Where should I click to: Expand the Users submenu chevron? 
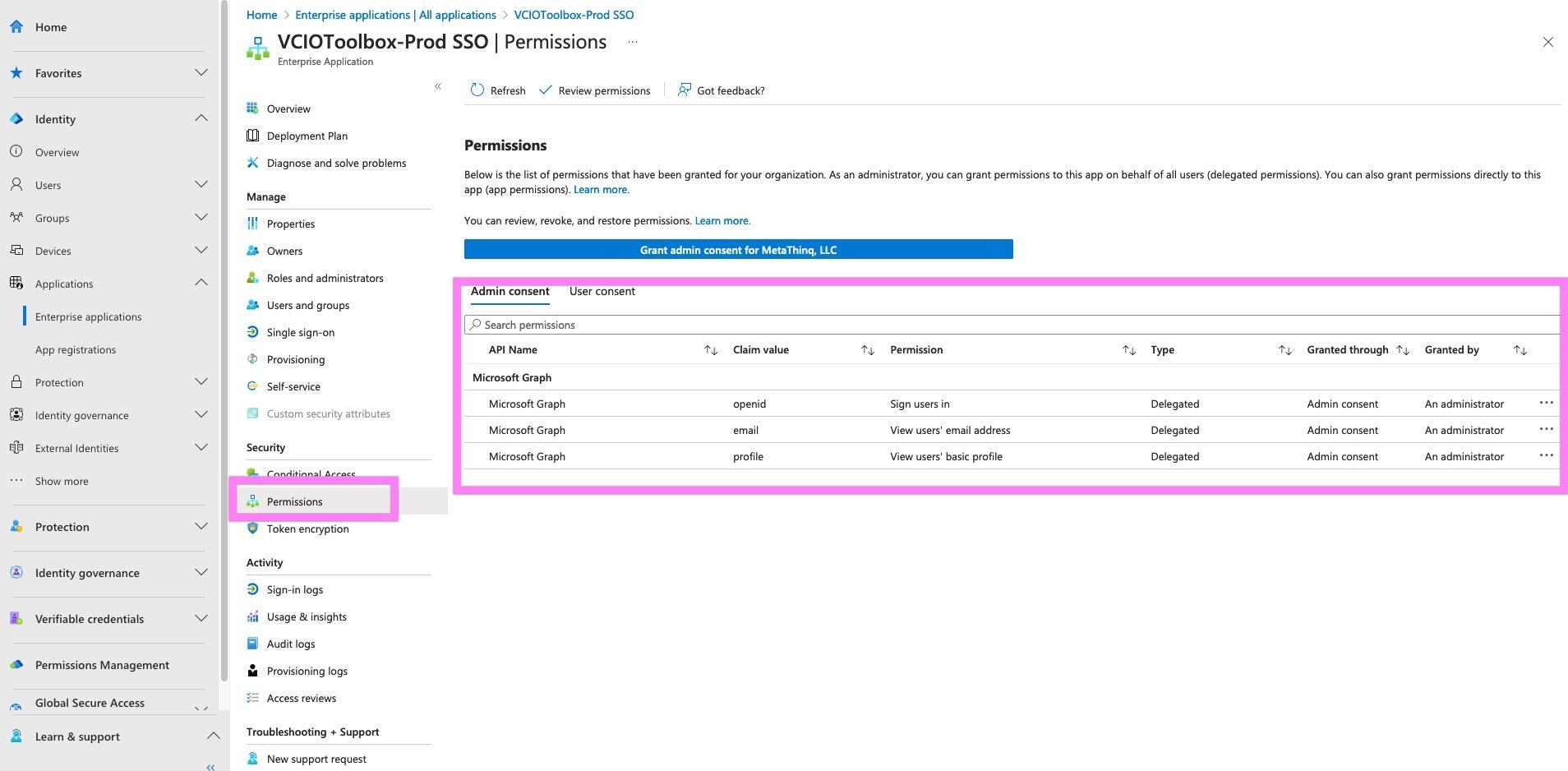tap(201, 184)
